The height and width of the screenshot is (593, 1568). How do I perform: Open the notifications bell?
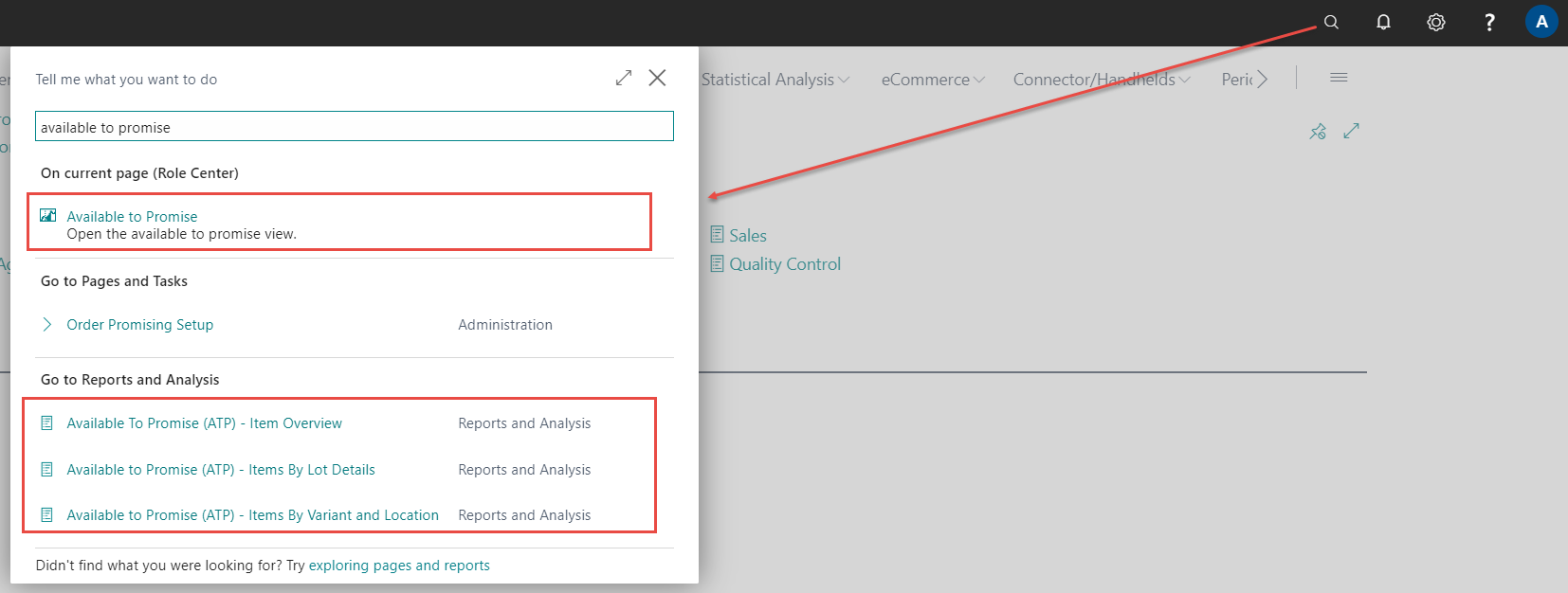[x=1383, y=22]
